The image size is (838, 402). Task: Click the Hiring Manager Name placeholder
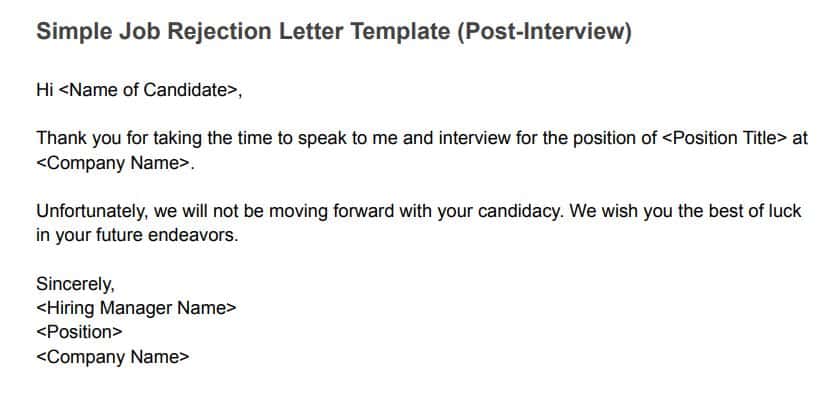coord(136,308)
